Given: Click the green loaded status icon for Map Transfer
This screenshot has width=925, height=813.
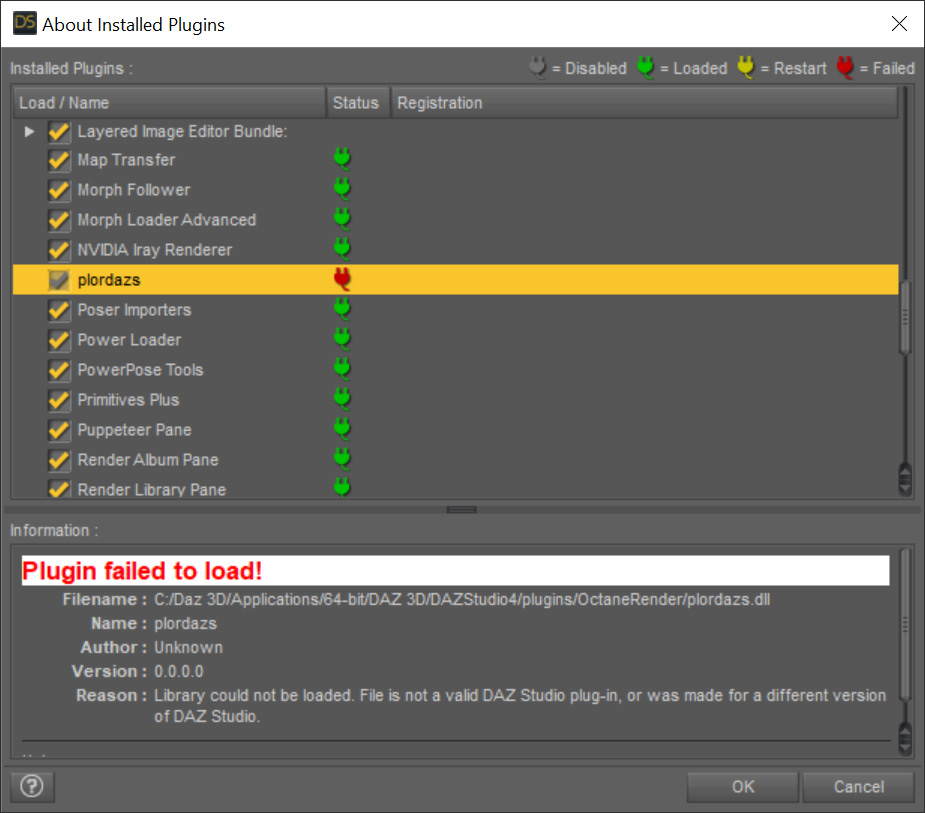Looking at the screenshot, I should [x=342, y=159].
